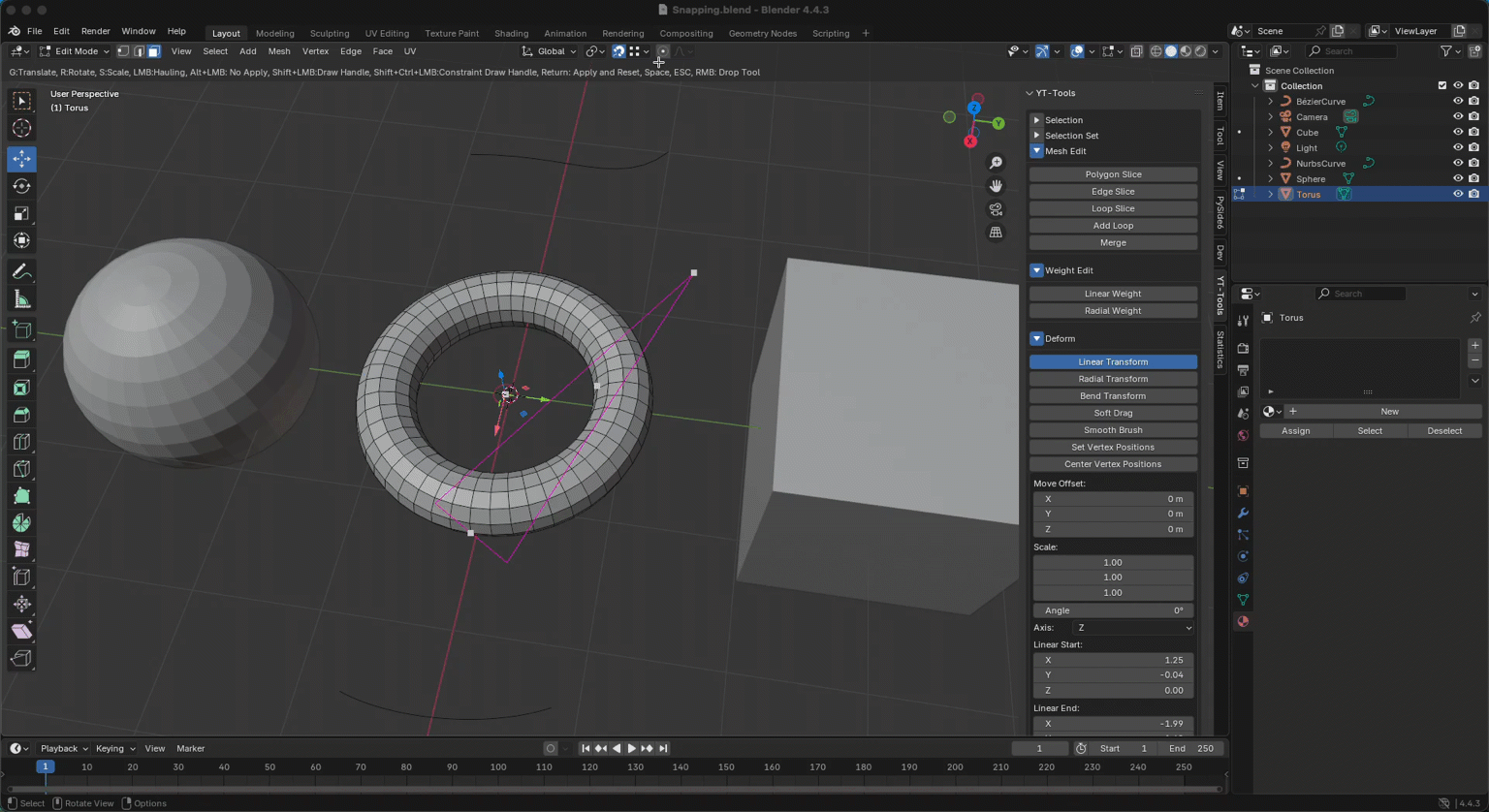This screenshot has width=1489, height=812.
Task: Open the Playback dropdown in timeline
Action: 64,748
